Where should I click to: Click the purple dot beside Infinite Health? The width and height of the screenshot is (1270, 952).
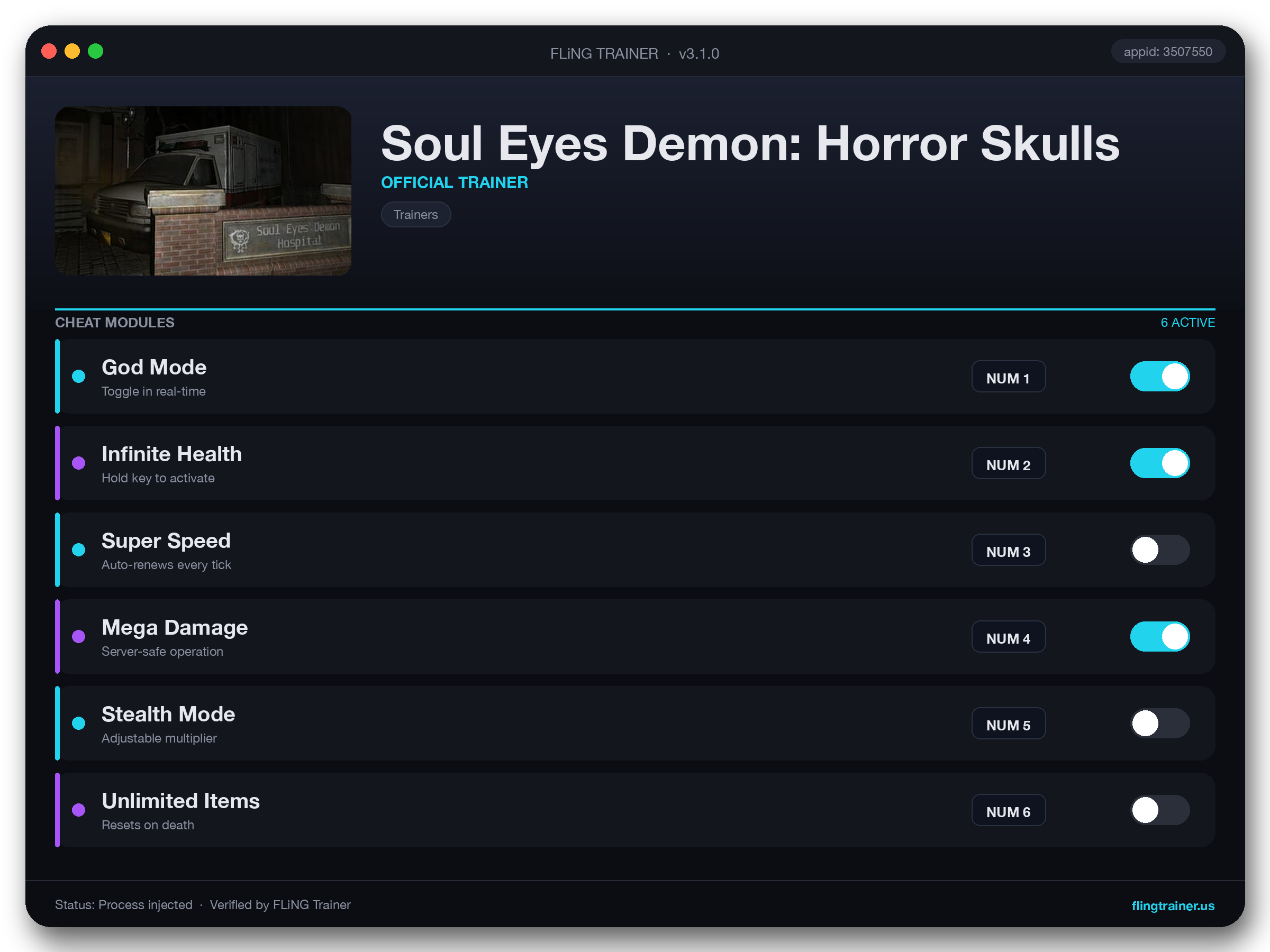79,463
